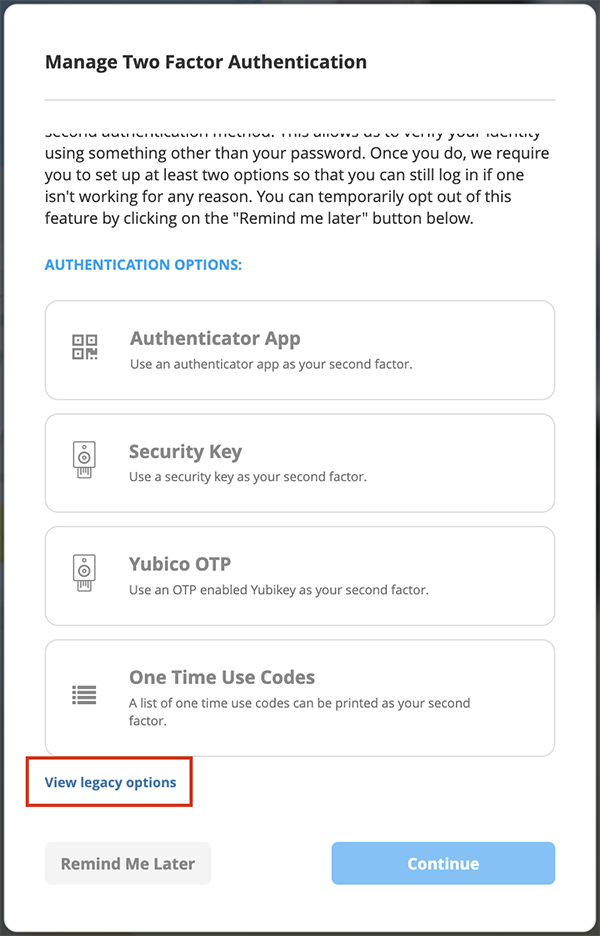Click the intro paragraph mentioning "Remind me later"
600x936 pixels.
290,186
